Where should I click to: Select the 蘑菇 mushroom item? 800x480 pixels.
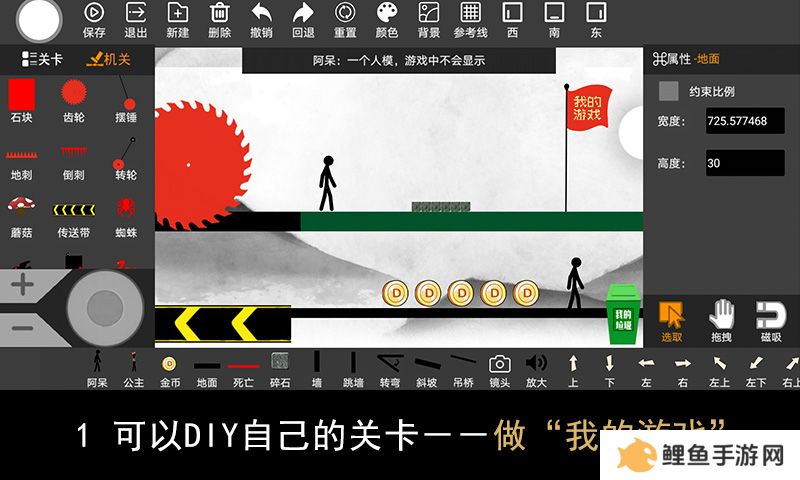(21, 206)
